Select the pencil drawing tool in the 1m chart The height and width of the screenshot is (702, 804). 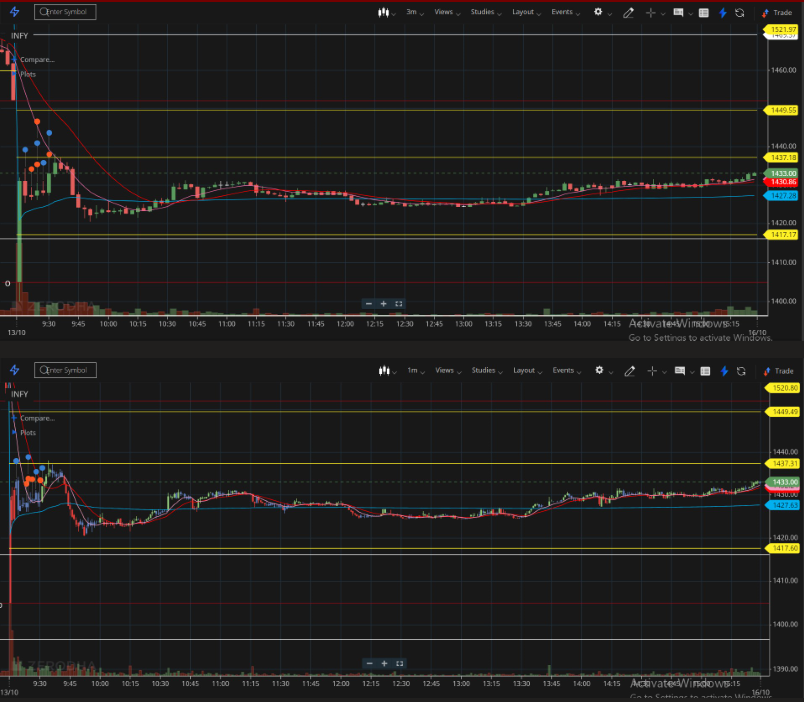coord(629,371)
